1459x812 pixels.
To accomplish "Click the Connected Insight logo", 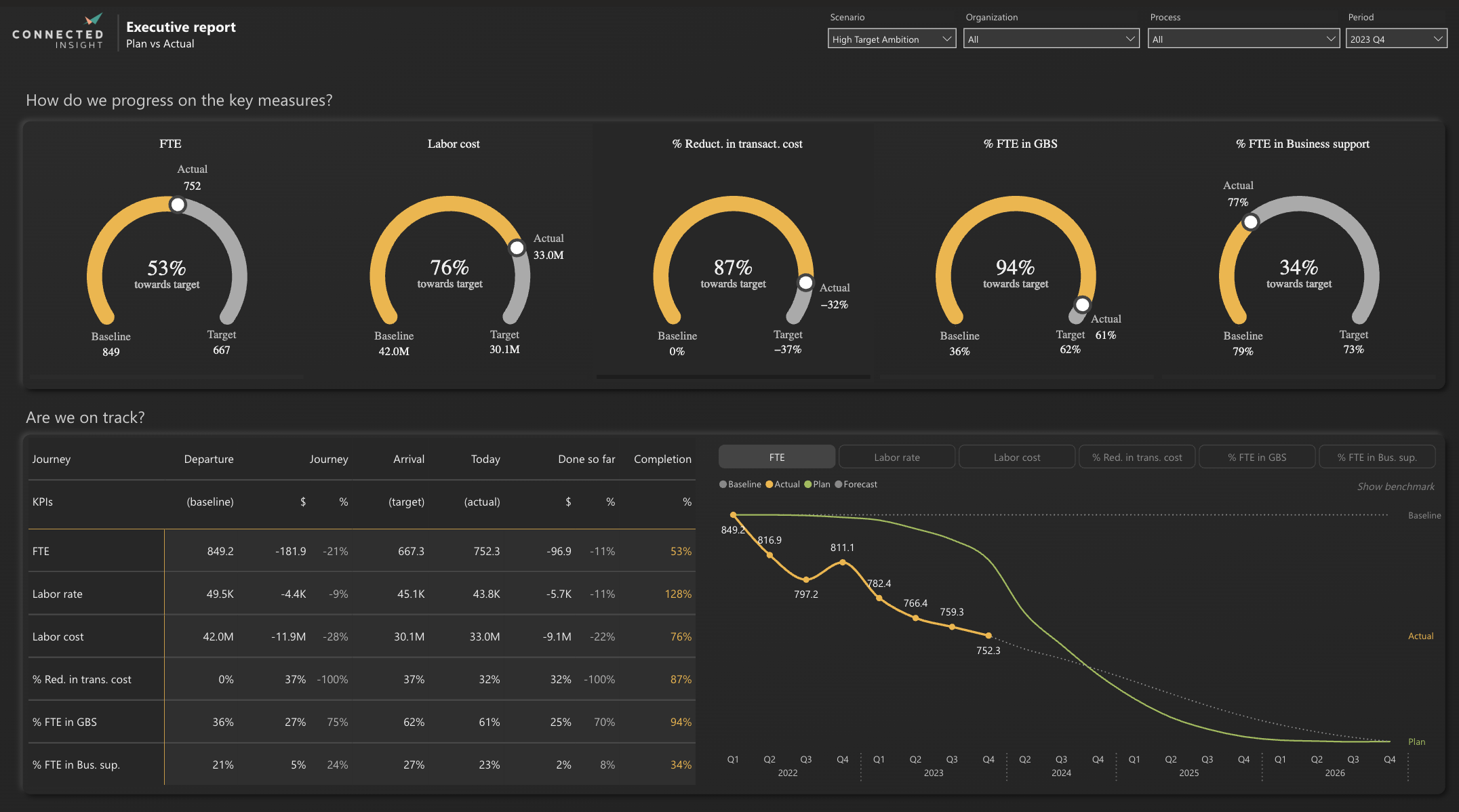I will pyautogui.click(x=58, y=32).
